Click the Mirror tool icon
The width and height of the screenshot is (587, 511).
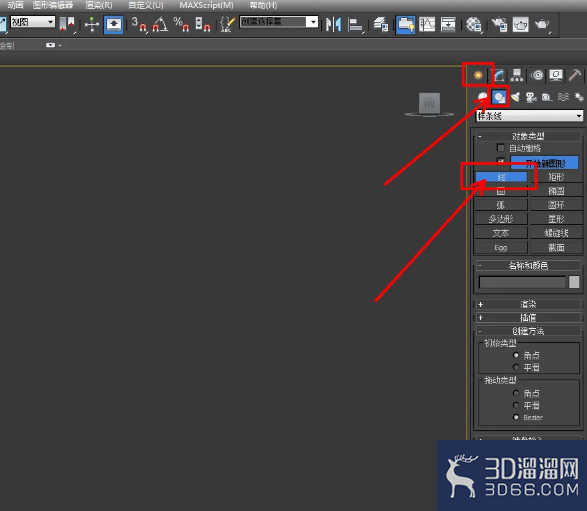tap(333, 25)
